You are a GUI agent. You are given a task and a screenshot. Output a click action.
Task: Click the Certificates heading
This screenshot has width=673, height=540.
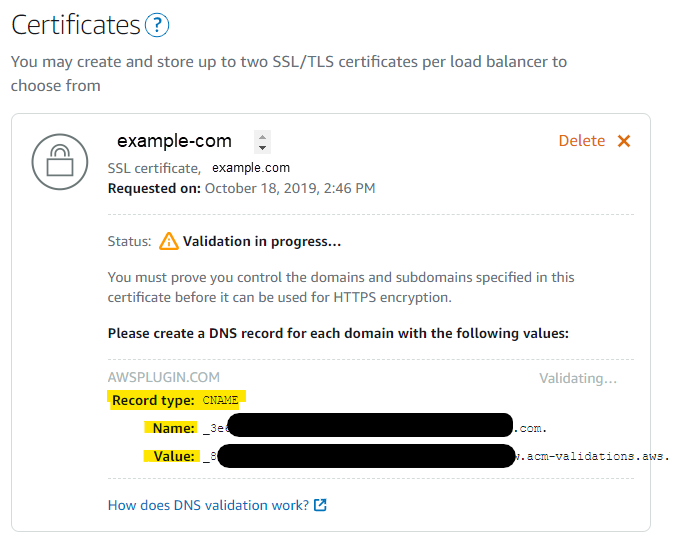(x=76, y=25)
